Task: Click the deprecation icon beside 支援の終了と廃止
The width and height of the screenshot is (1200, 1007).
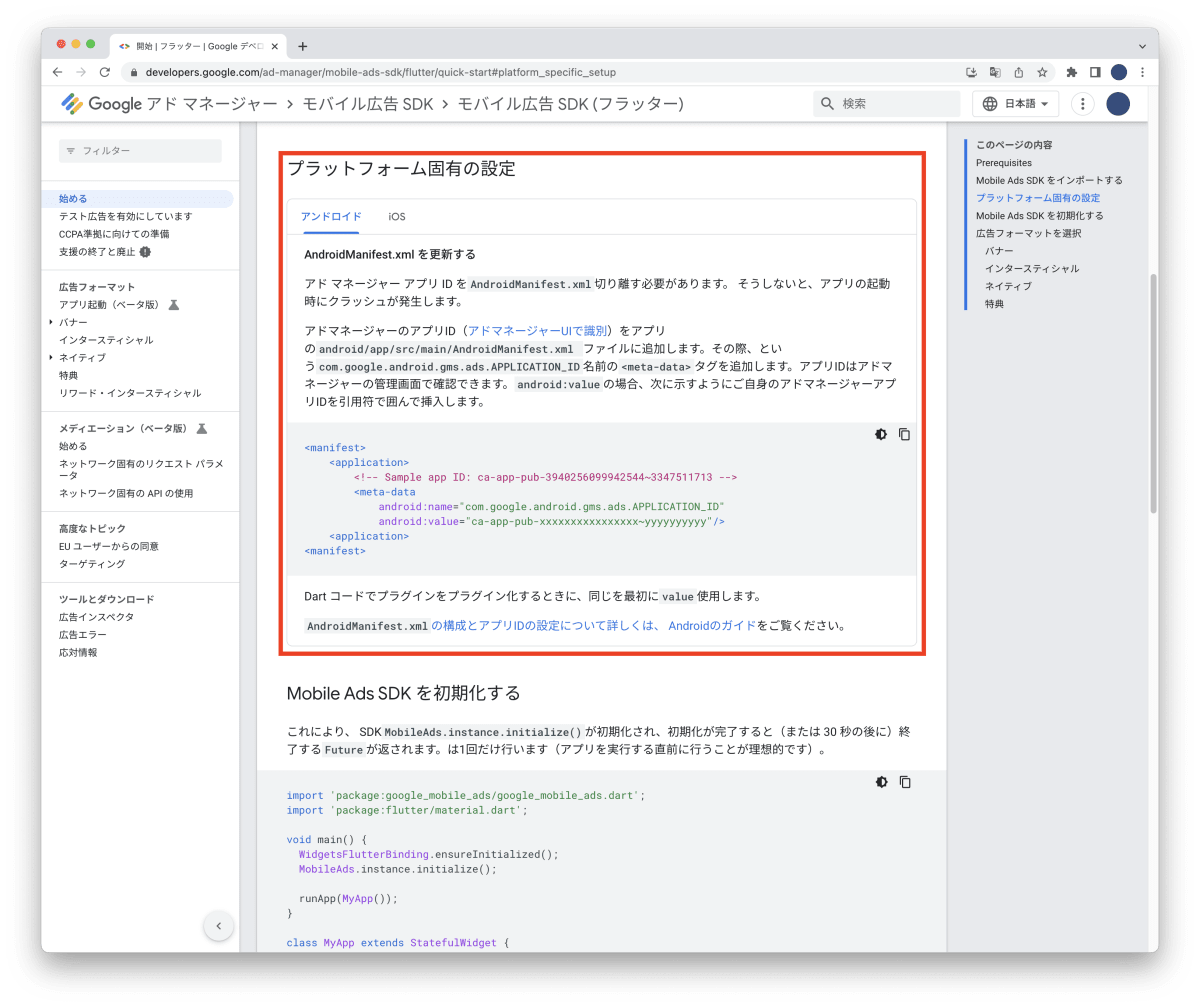Action: click(x=145, y=252)
